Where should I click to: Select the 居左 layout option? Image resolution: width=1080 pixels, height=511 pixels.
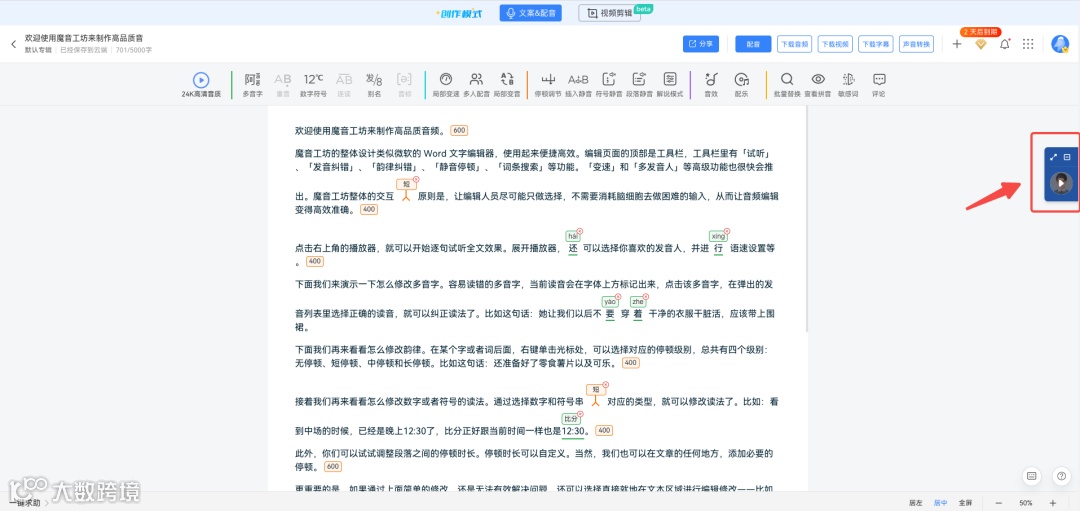(915, 503)
